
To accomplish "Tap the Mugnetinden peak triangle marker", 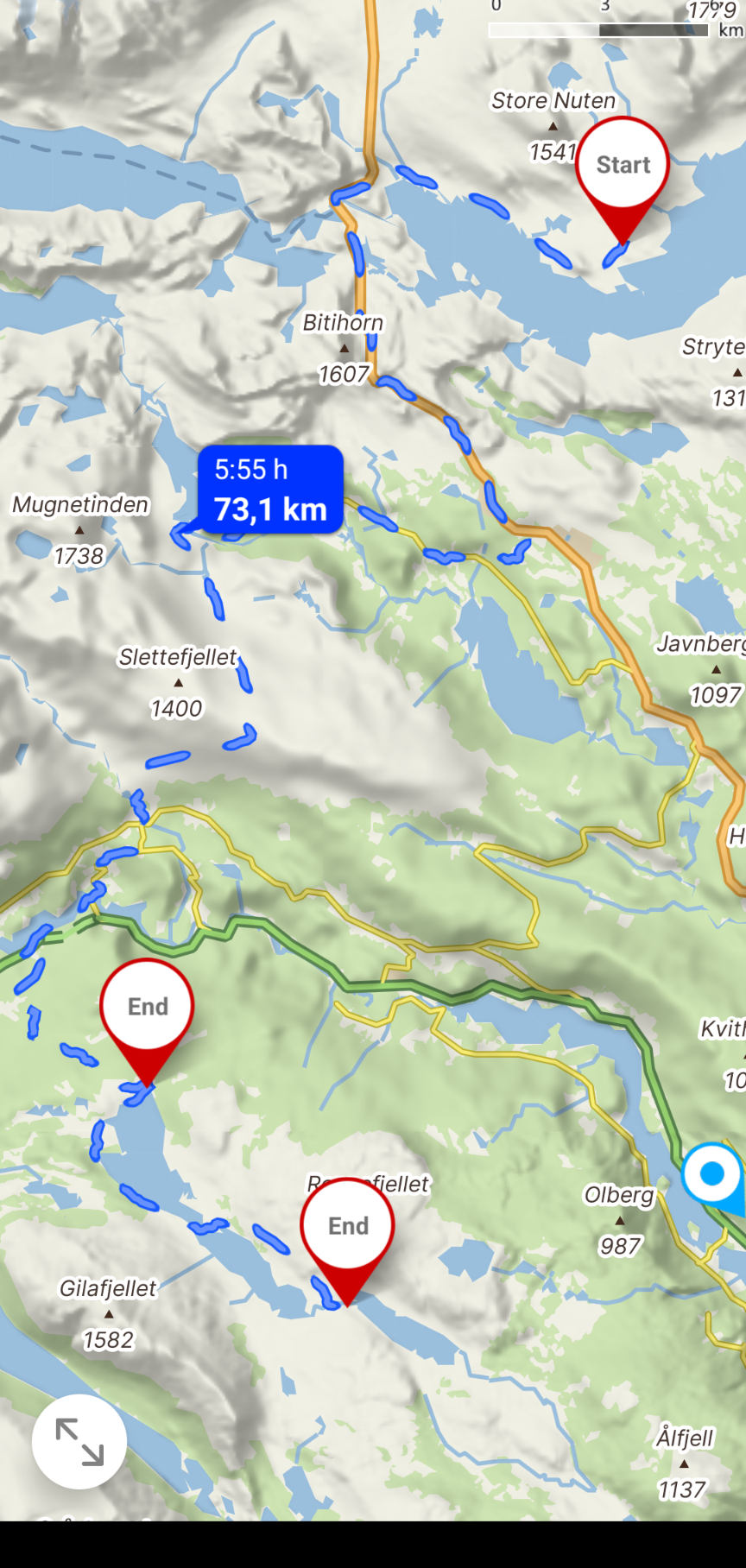I will (x=79, y=530).
